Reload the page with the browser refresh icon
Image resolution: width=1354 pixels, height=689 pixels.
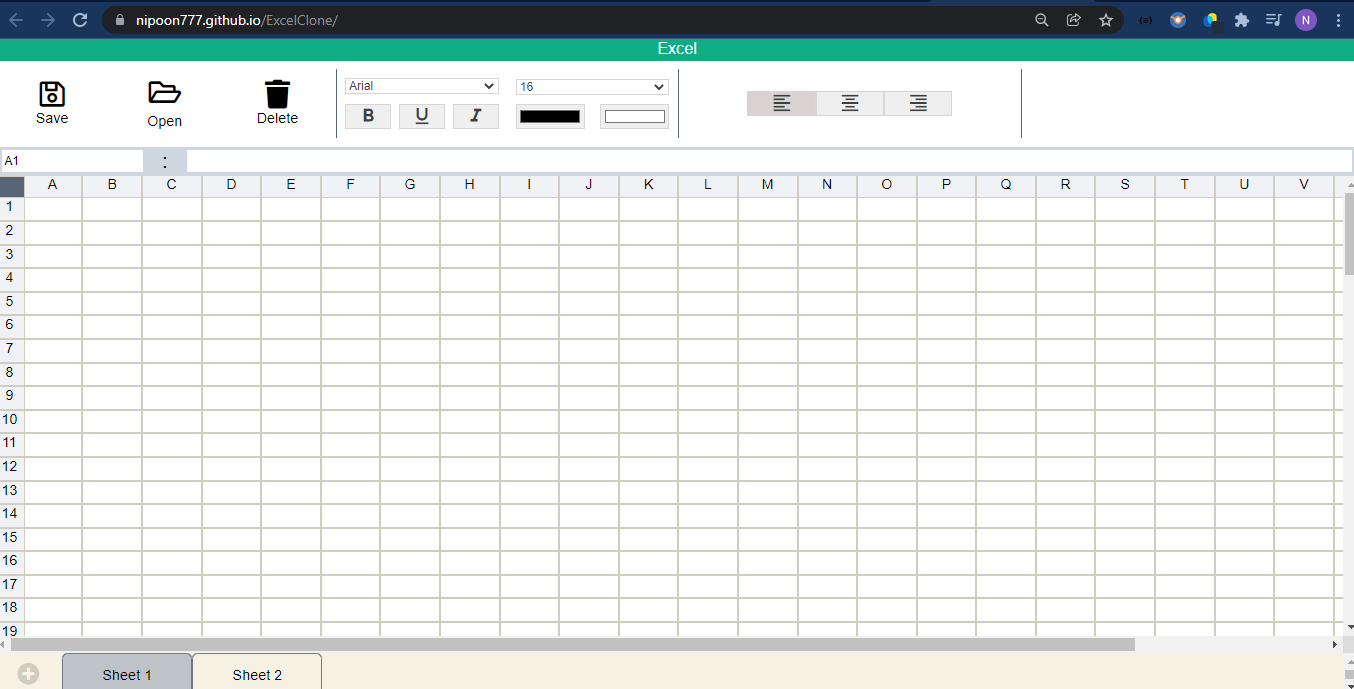coord(81,20)
